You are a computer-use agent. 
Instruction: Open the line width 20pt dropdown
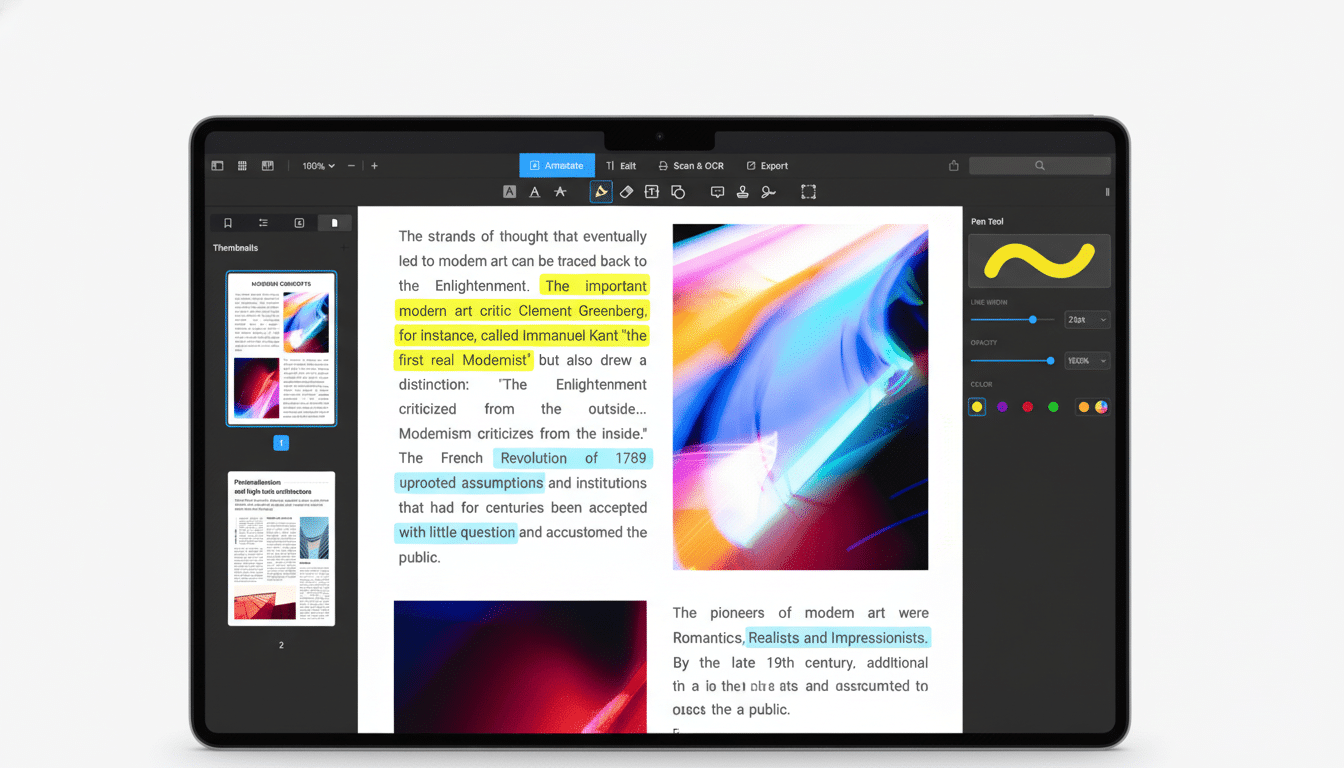point(1086,319)
